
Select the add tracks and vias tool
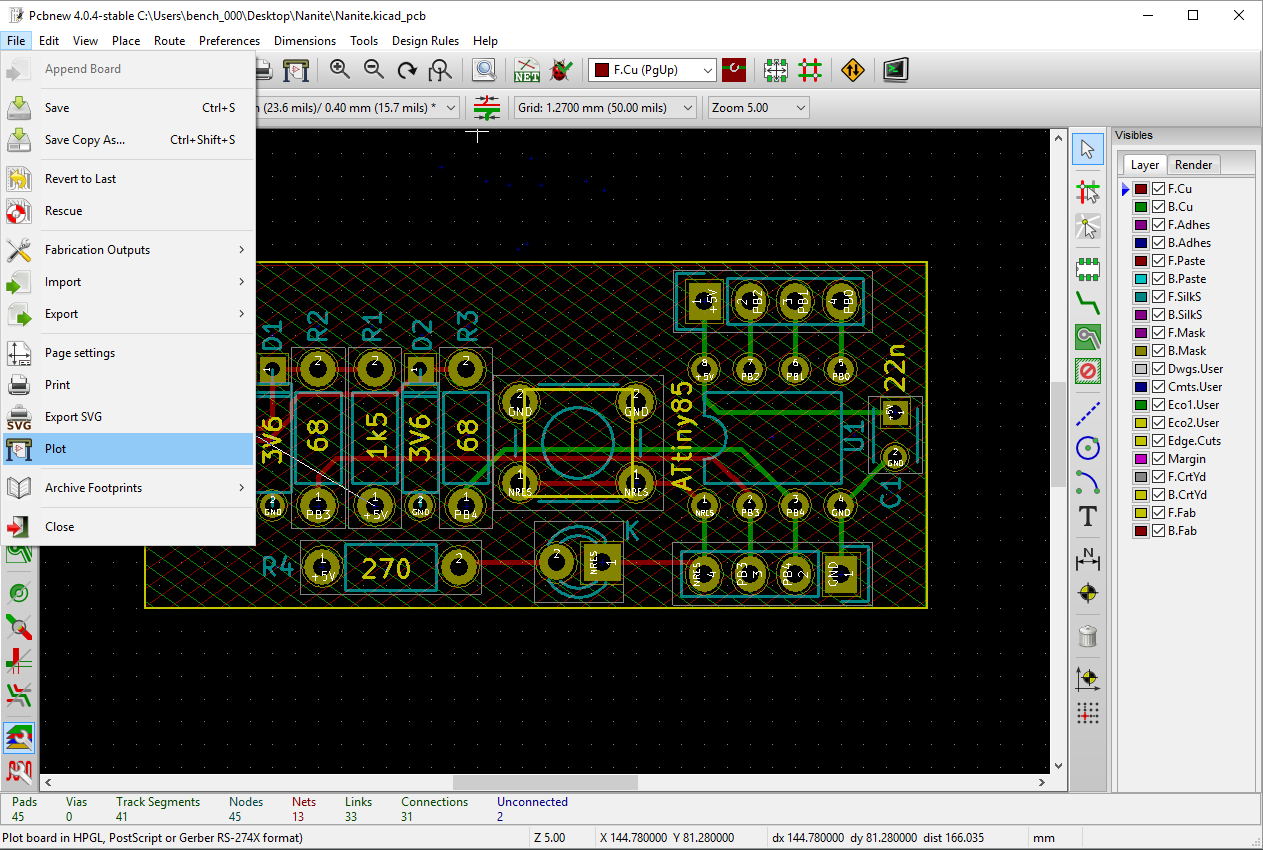point(1088,300)
